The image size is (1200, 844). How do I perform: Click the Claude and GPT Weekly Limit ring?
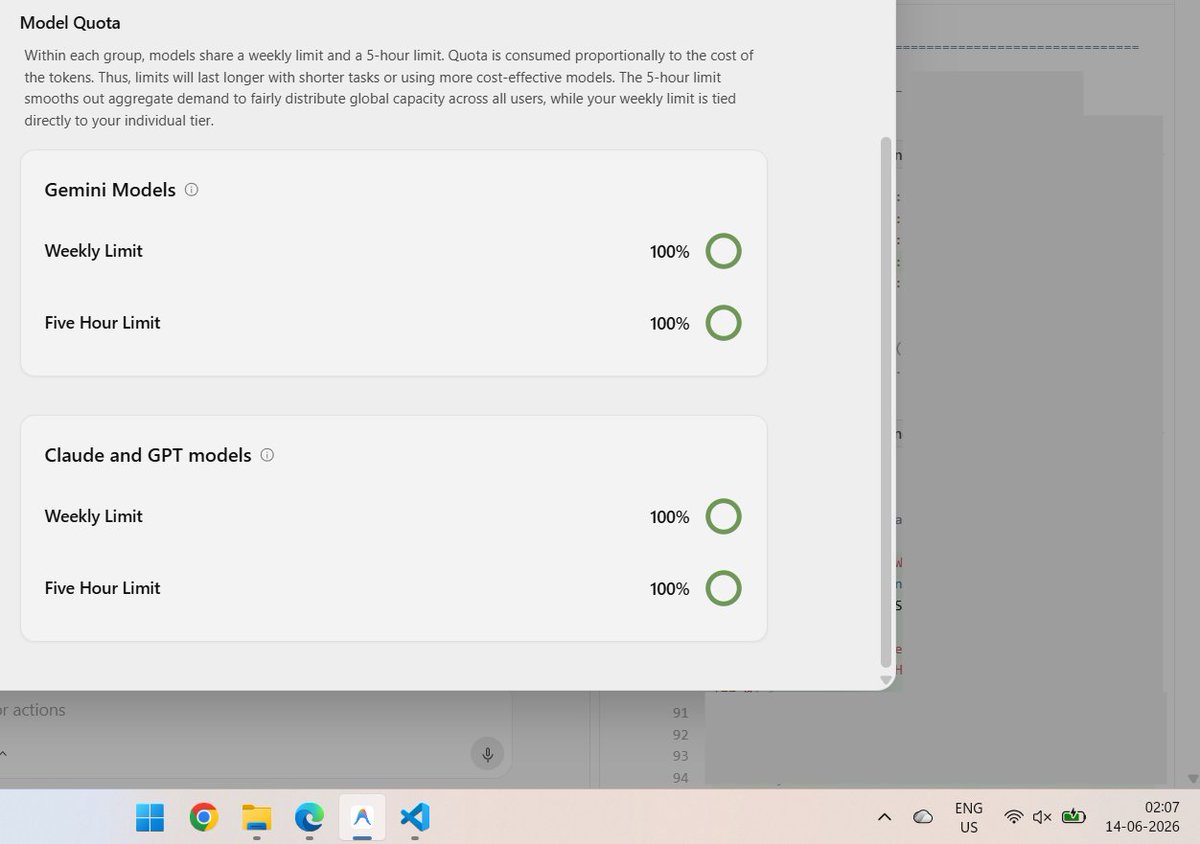pos(724,516)
